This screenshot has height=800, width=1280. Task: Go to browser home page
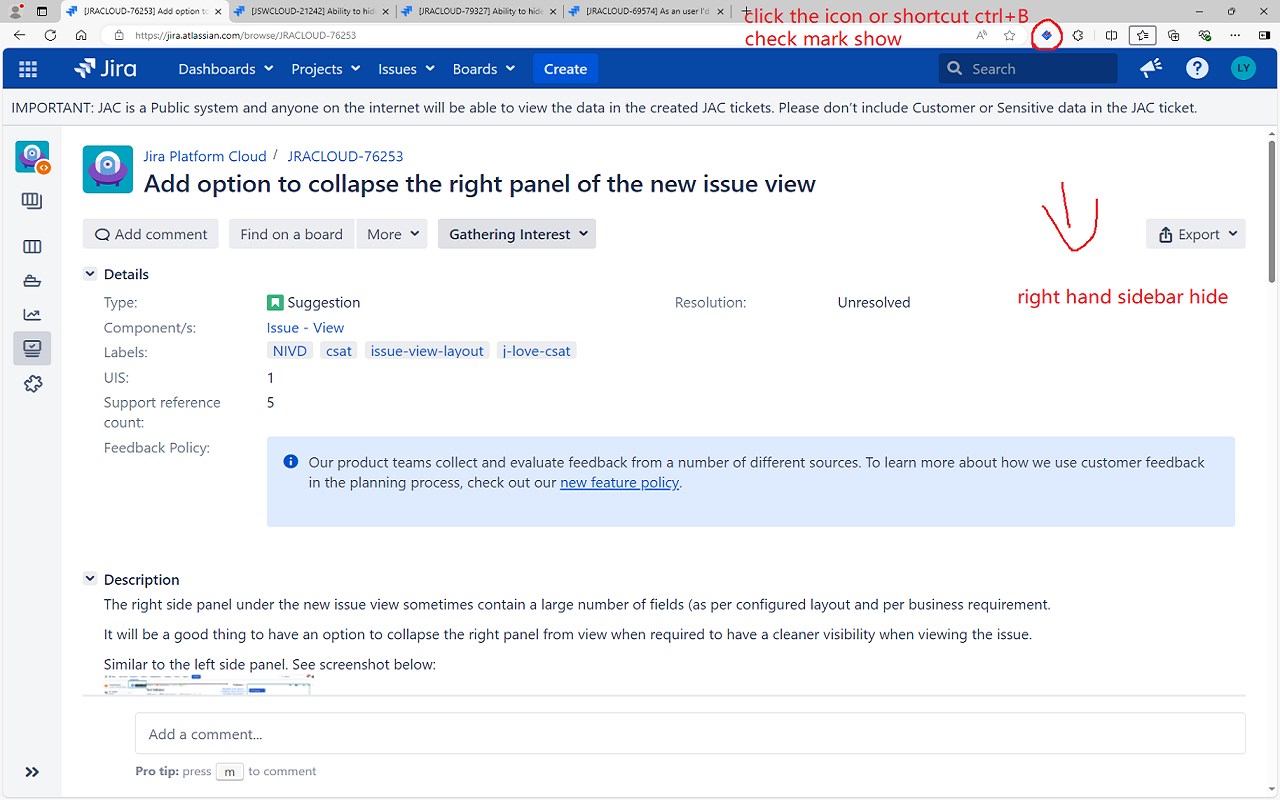81,35
